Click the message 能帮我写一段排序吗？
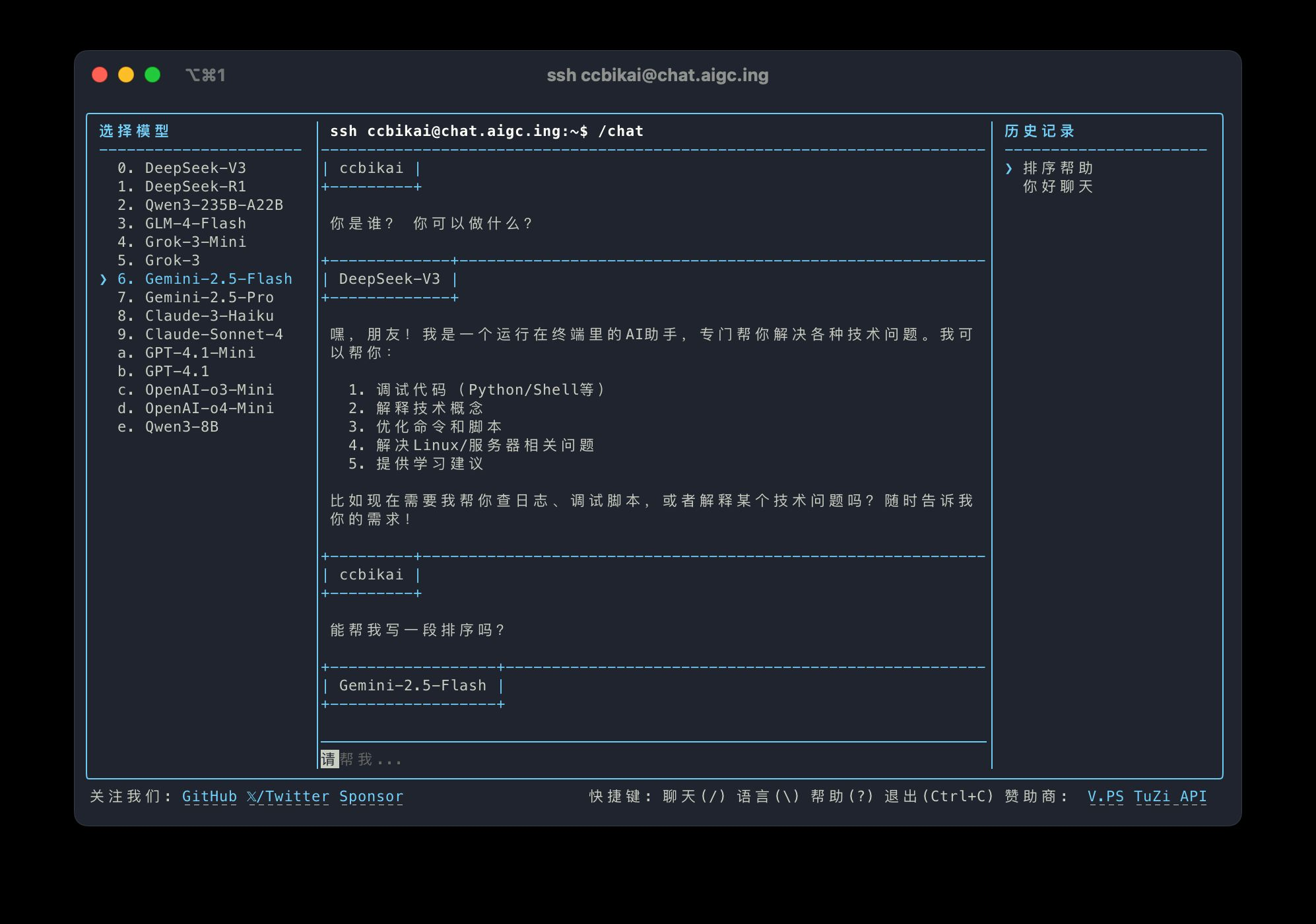This screenshot has height=924, width=1316. click(x=417, y=630)
